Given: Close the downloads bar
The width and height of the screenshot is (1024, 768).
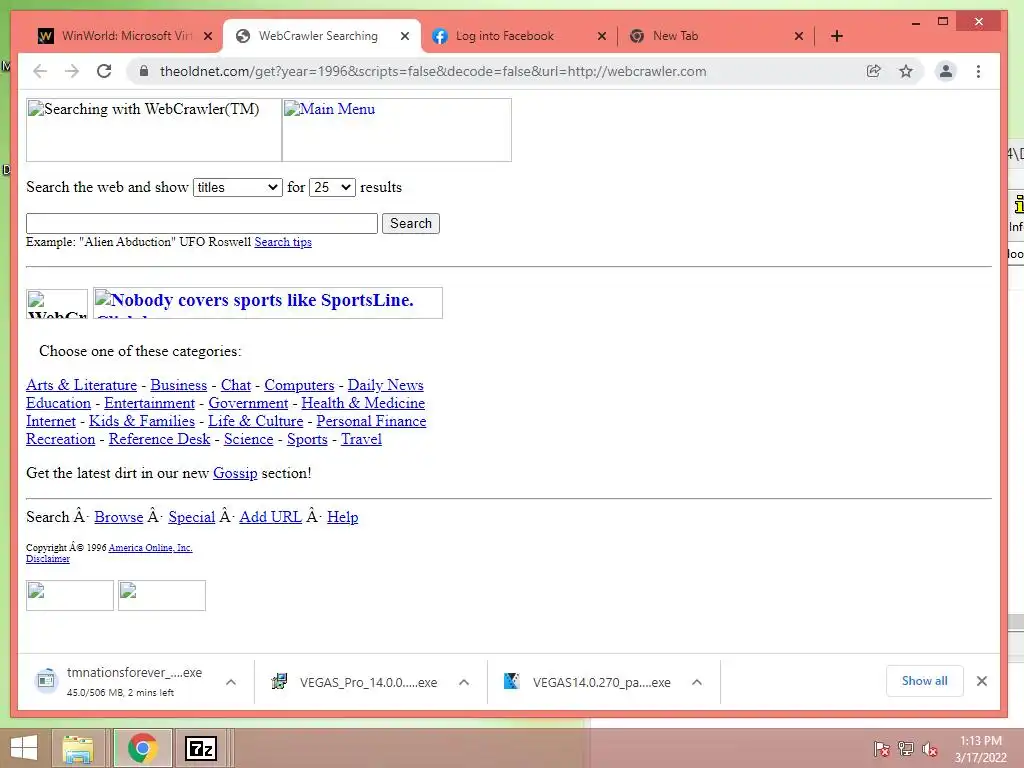Looking at the screenshot, I should [x=982, y=681].
